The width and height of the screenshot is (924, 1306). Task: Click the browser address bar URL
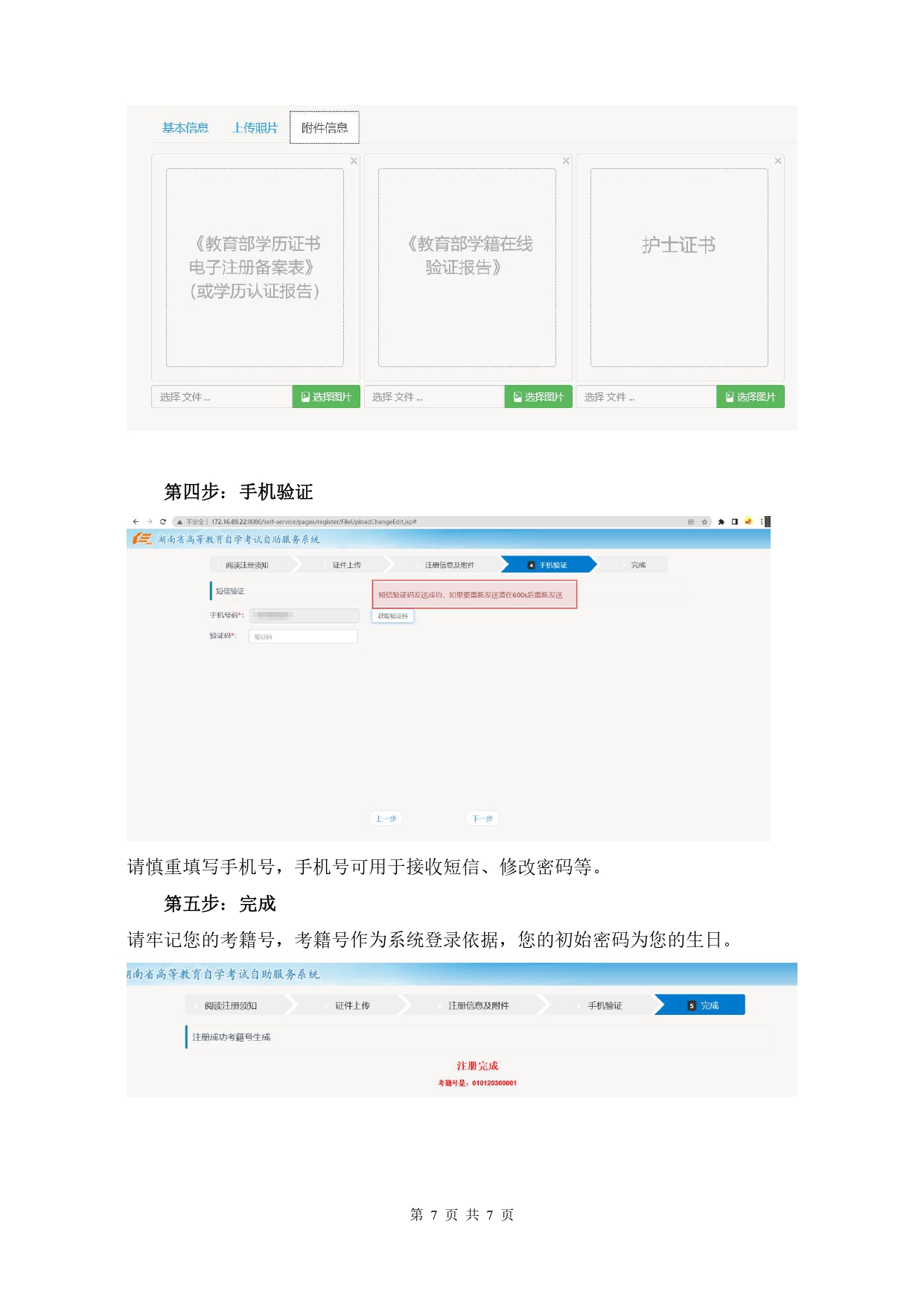point(313,522)
